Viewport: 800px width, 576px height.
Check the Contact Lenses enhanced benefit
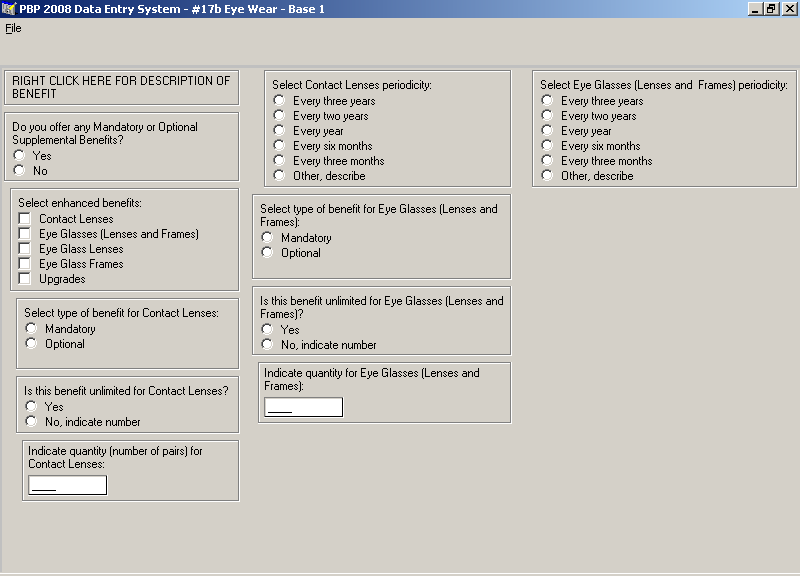pos(24,218)
